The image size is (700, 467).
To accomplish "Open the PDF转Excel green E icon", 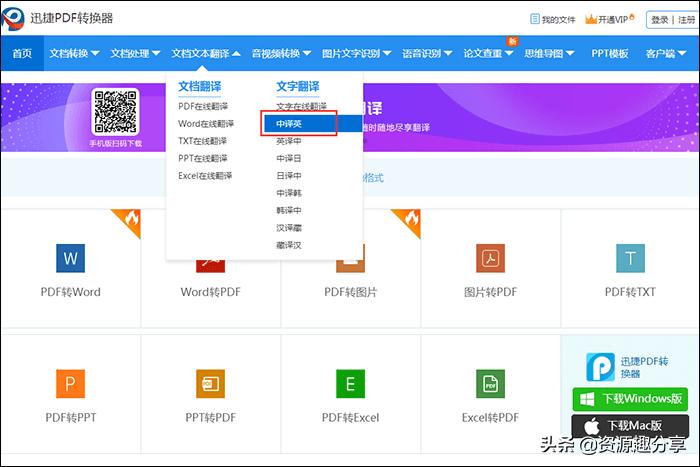I will pos(350,384).
